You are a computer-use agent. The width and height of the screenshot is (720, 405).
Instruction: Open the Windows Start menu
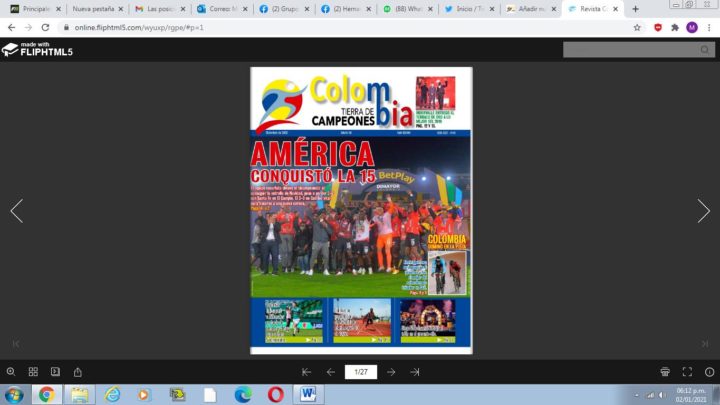coord(14,394)
